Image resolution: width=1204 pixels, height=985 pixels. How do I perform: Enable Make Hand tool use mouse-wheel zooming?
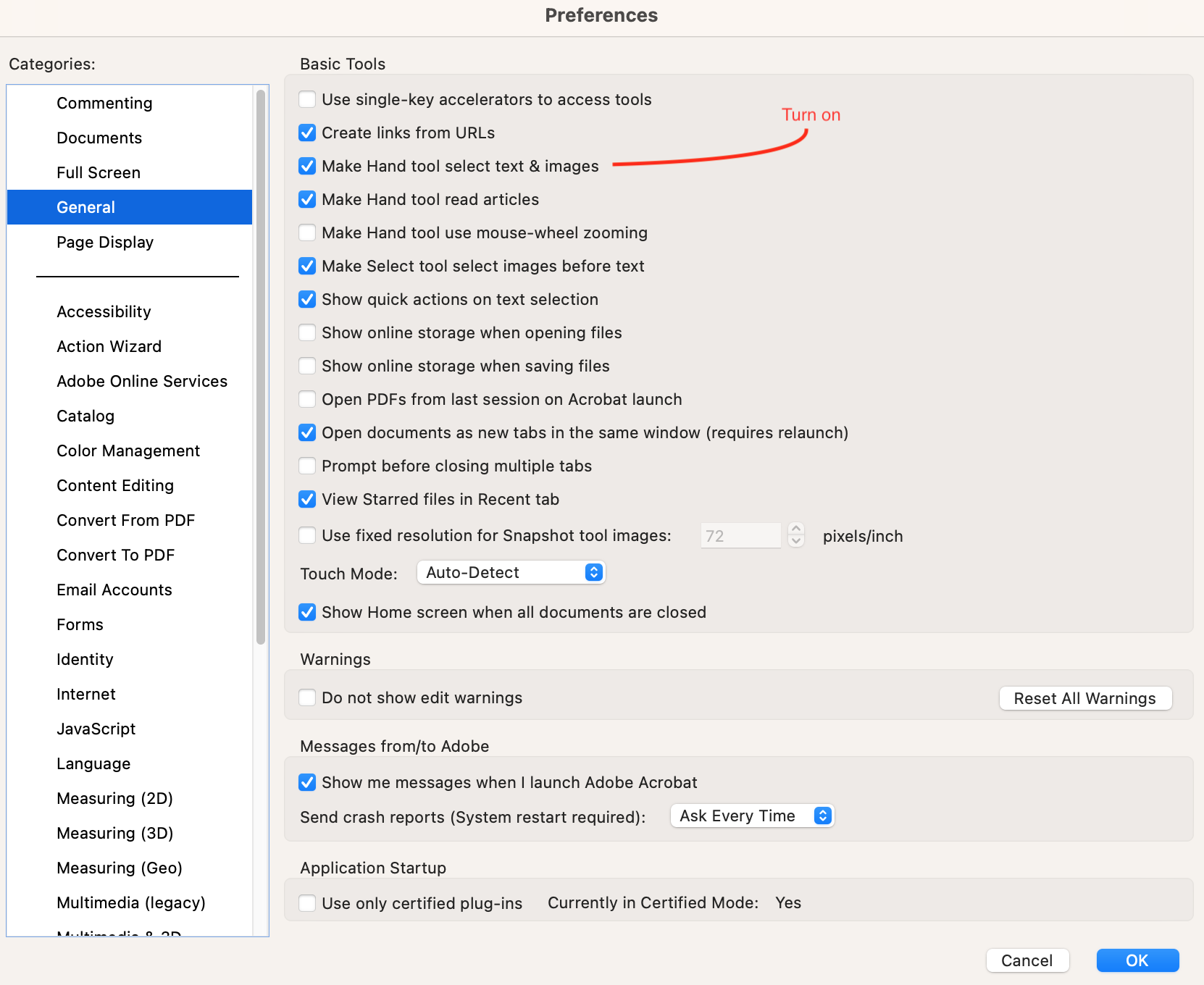307,232
